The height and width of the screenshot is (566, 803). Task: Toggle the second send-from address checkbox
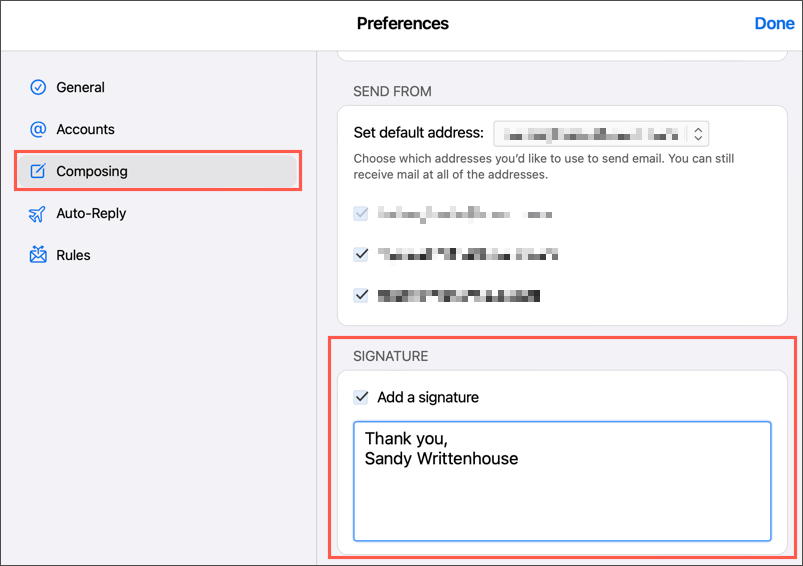coord(361,254)
